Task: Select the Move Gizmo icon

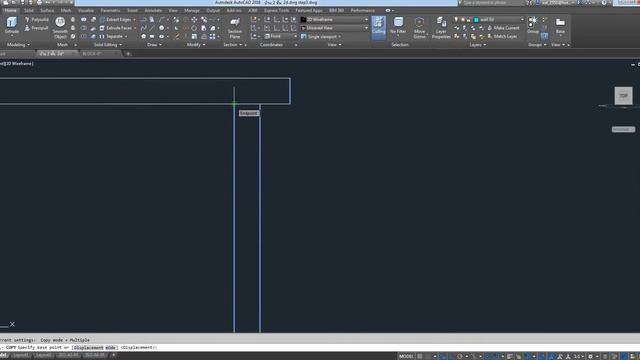Action: [x=419, y=27]
